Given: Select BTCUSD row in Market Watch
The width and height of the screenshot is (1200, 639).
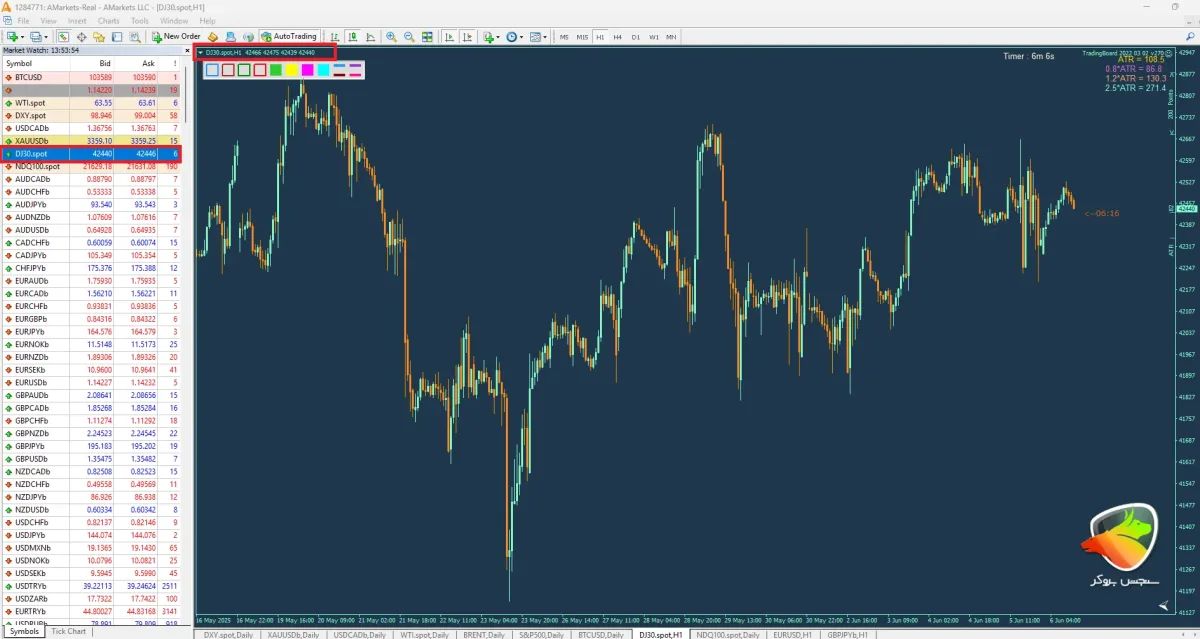Looking at the screenshot, I should tap(91, 77).
